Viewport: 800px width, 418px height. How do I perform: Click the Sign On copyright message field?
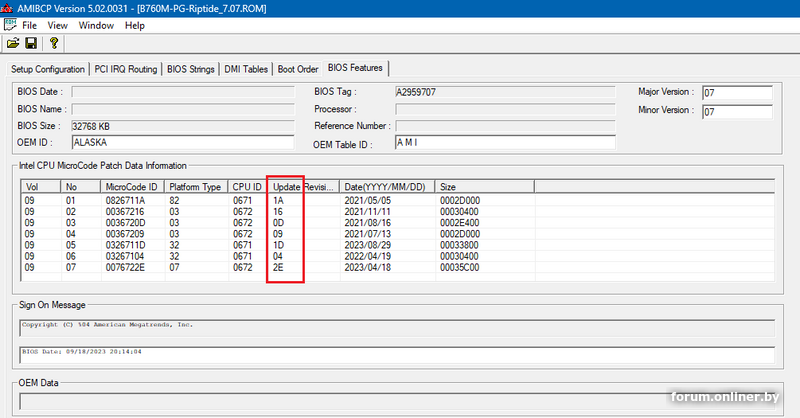(397, 328)
